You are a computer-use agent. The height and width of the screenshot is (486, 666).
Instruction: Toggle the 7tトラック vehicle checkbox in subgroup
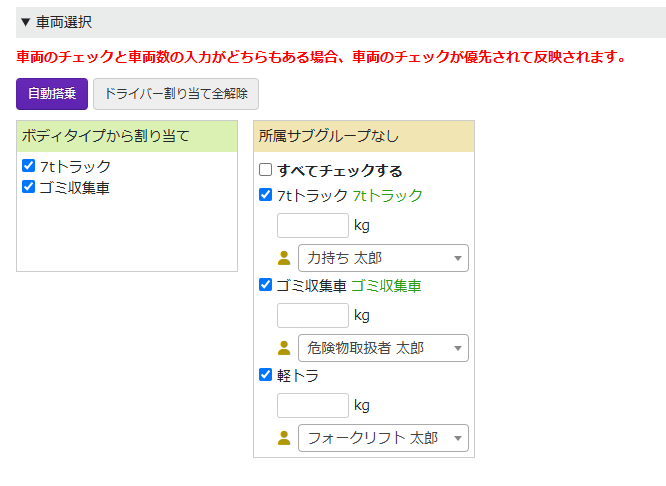click(266, 195)
